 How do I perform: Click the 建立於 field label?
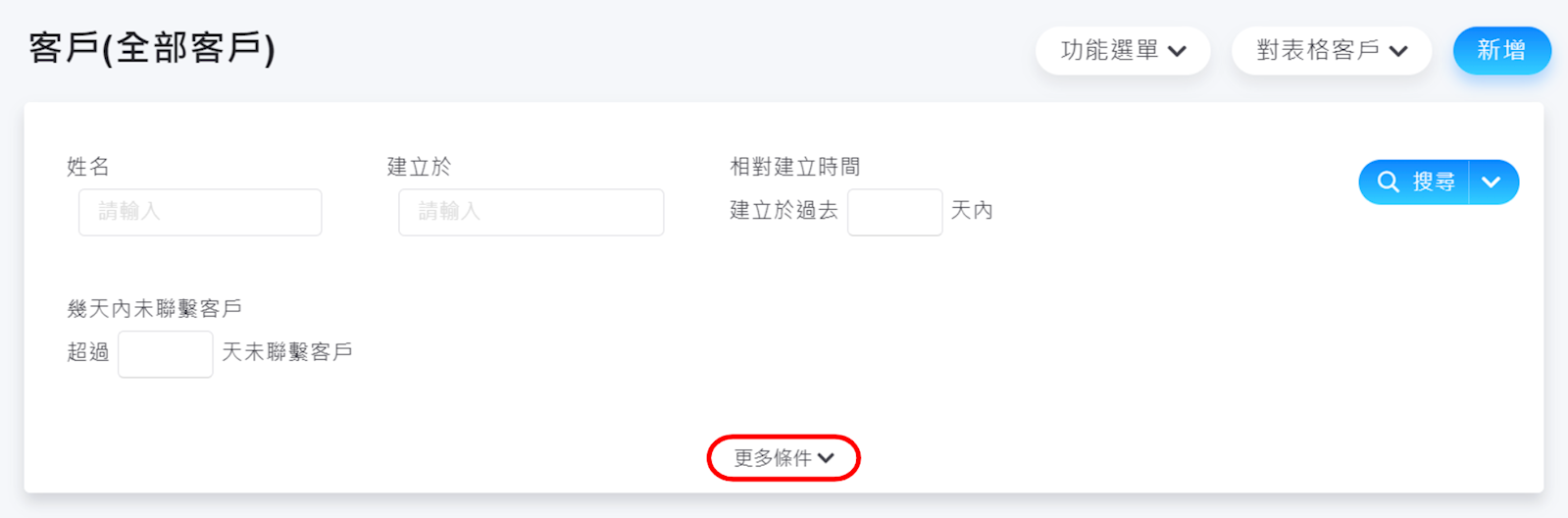point(419,167)
